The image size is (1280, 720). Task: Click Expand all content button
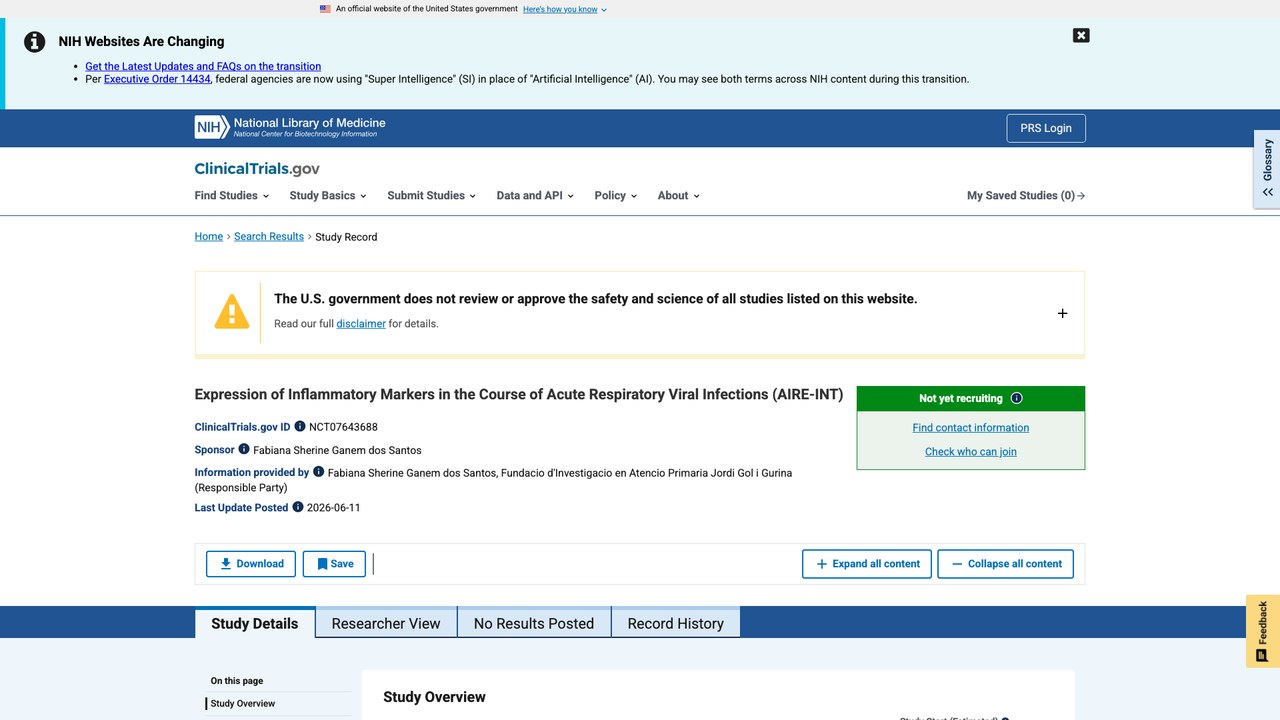(x=867, y=564)
